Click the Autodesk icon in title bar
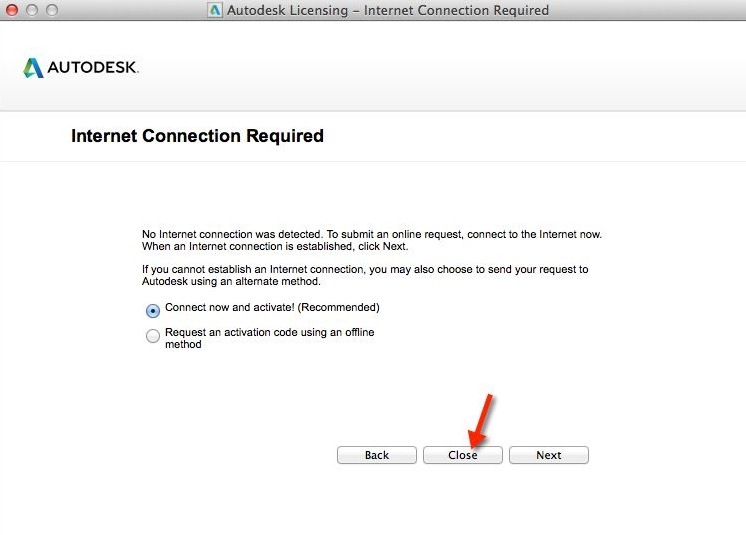 pyautogui.click(x=215, y=10)
